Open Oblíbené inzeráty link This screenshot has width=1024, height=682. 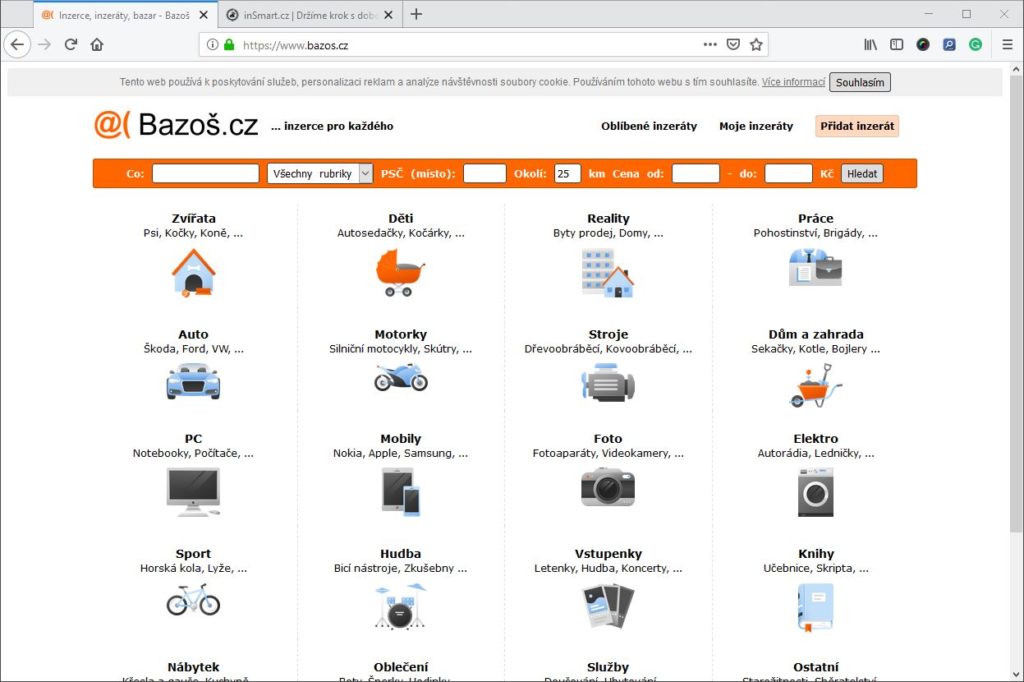point(648,126)
